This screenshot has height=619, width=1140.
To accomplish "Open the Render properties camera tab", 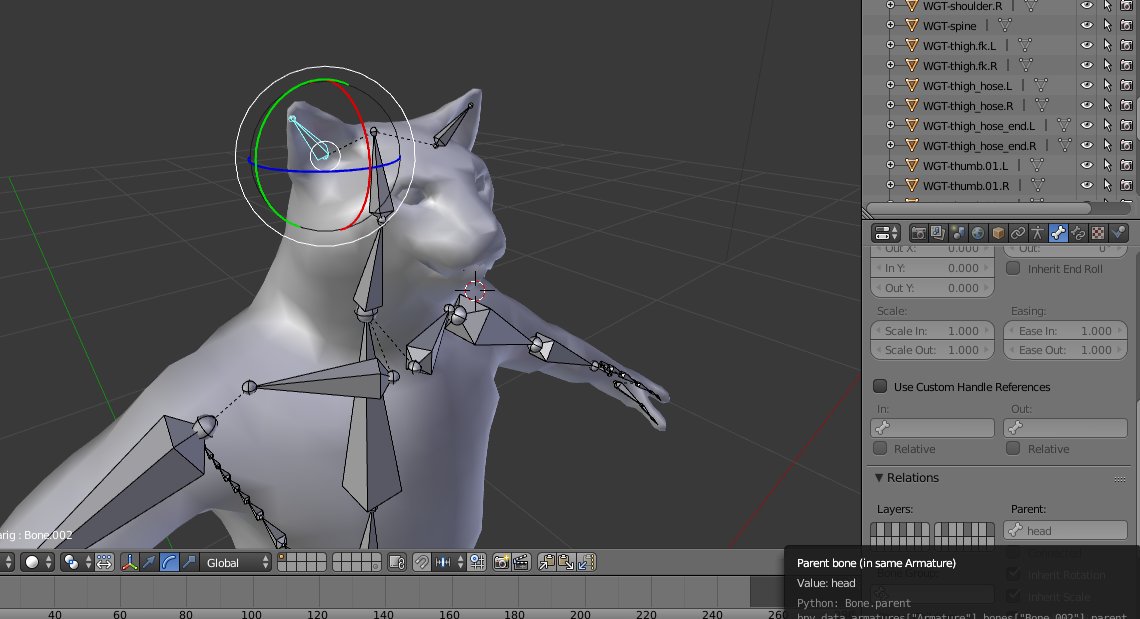I will pyautogui.click(x=918, y=233).
